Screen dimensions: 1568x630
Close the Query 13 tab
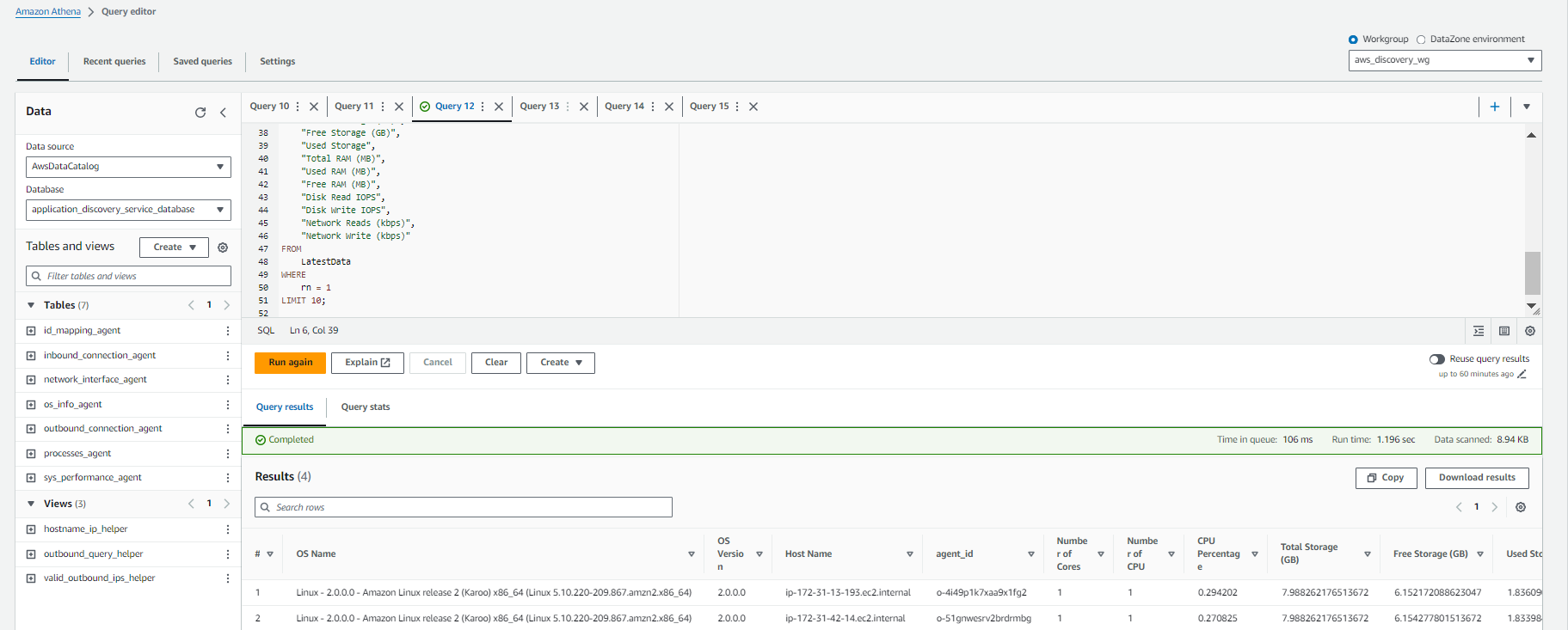[584, 107]
